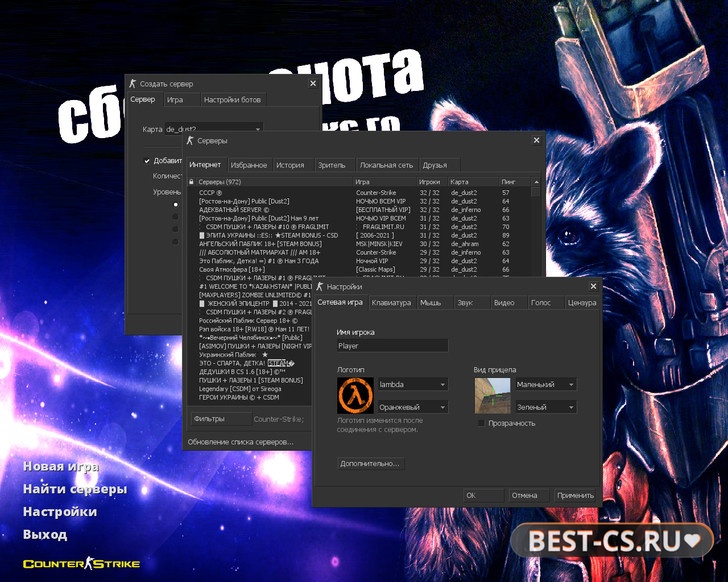Select the Сетевая игра tab
This screenshot has width=728, height=582.
pos(340,302)
